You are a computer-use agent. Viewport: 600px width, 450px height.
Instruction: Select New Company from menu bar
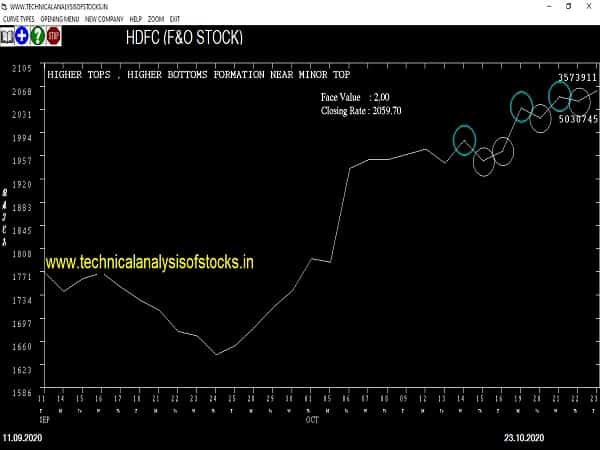click(104, 19)
